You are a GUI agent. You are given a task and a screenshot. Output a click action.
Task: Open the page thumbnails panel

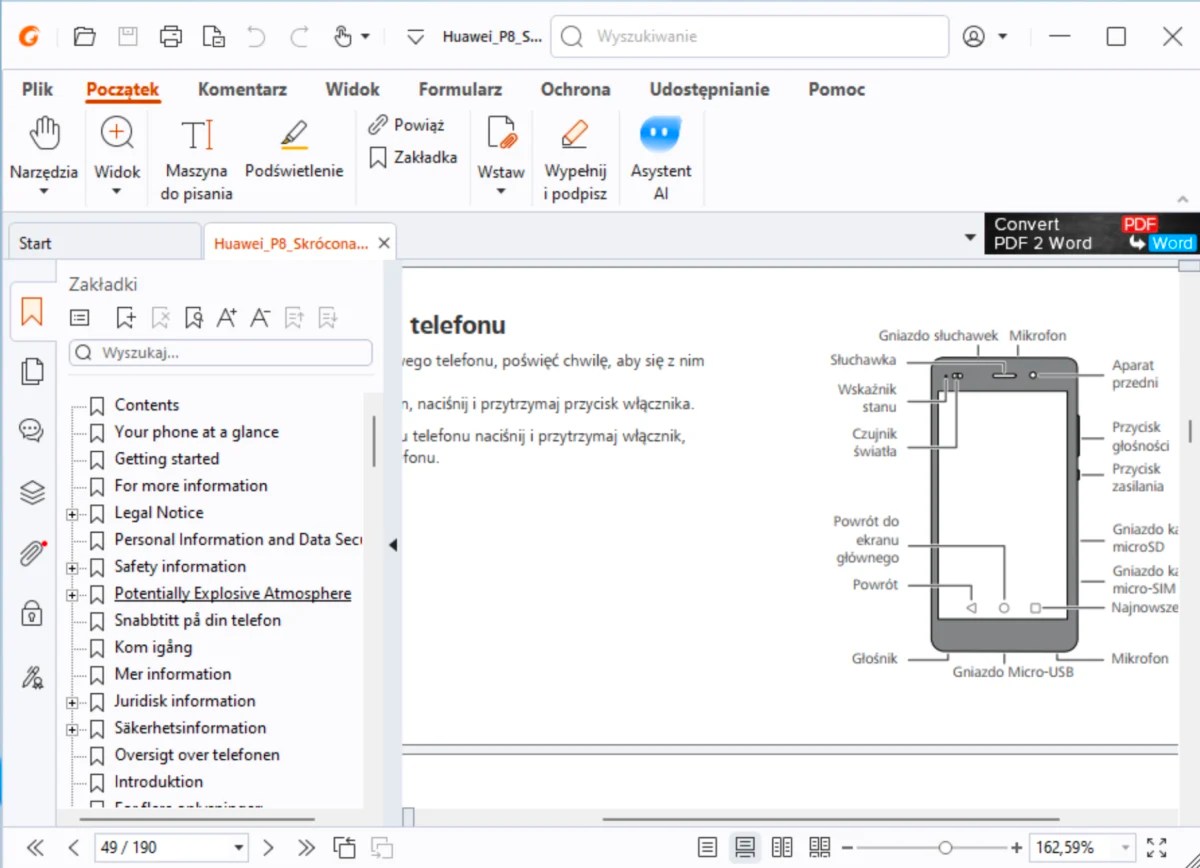(x=31, y=371)
